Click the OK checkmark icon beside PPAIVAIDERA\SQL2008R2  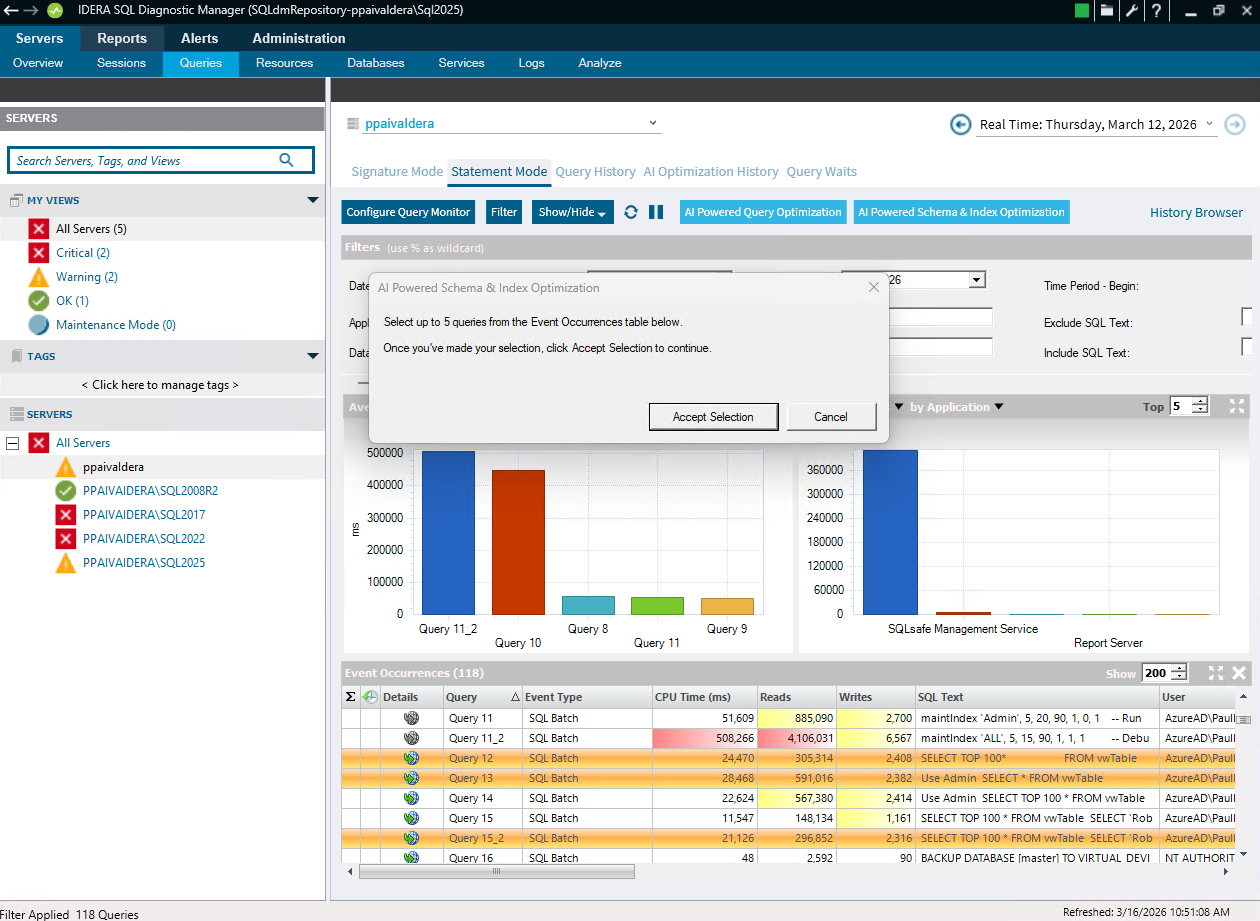[x=66, y=491]
